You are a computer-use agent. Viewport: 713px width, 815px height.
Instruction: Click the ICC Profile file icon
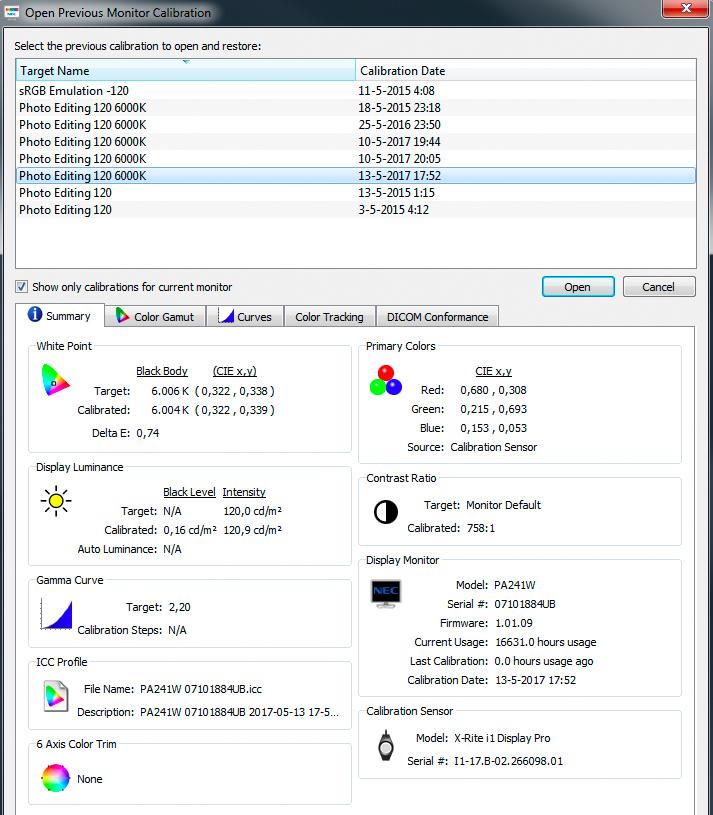[56, 696]
